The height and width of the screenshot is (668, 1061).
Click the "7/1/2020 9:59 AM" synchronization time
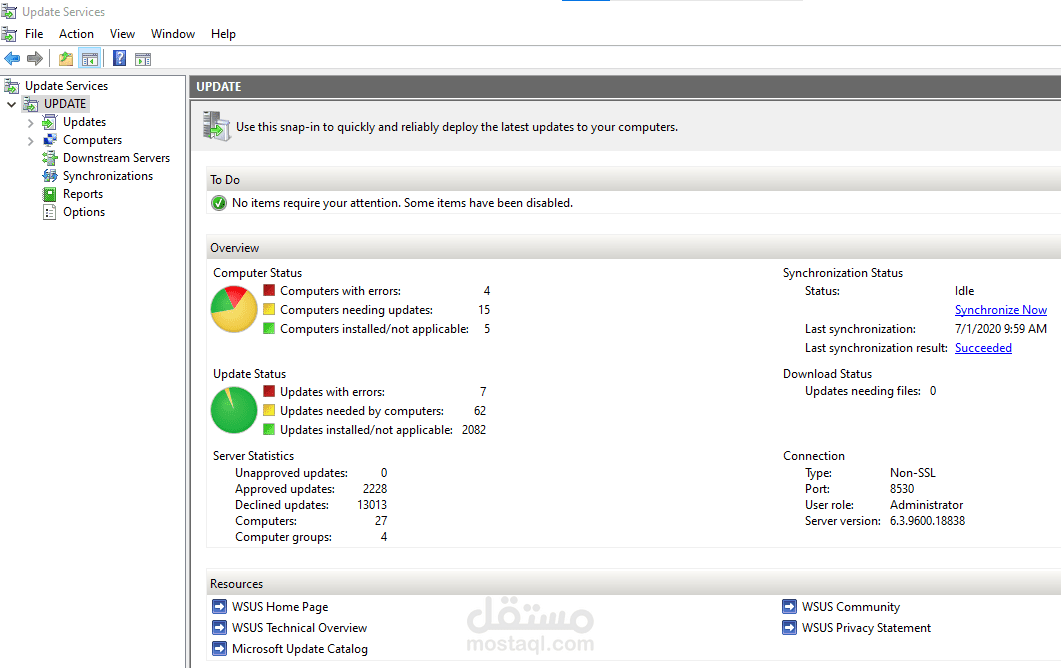[1001, 328]
